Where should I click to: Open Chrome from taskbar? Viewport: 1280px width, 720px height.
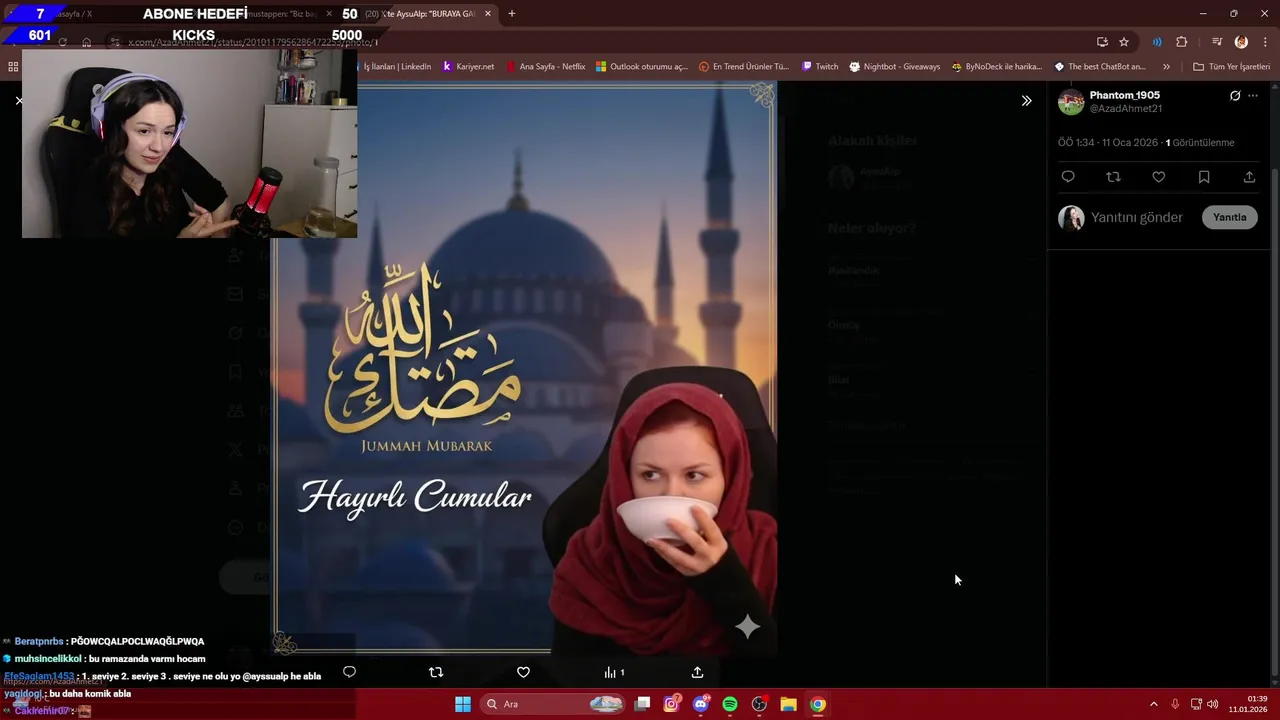click(x=818, y=704)
